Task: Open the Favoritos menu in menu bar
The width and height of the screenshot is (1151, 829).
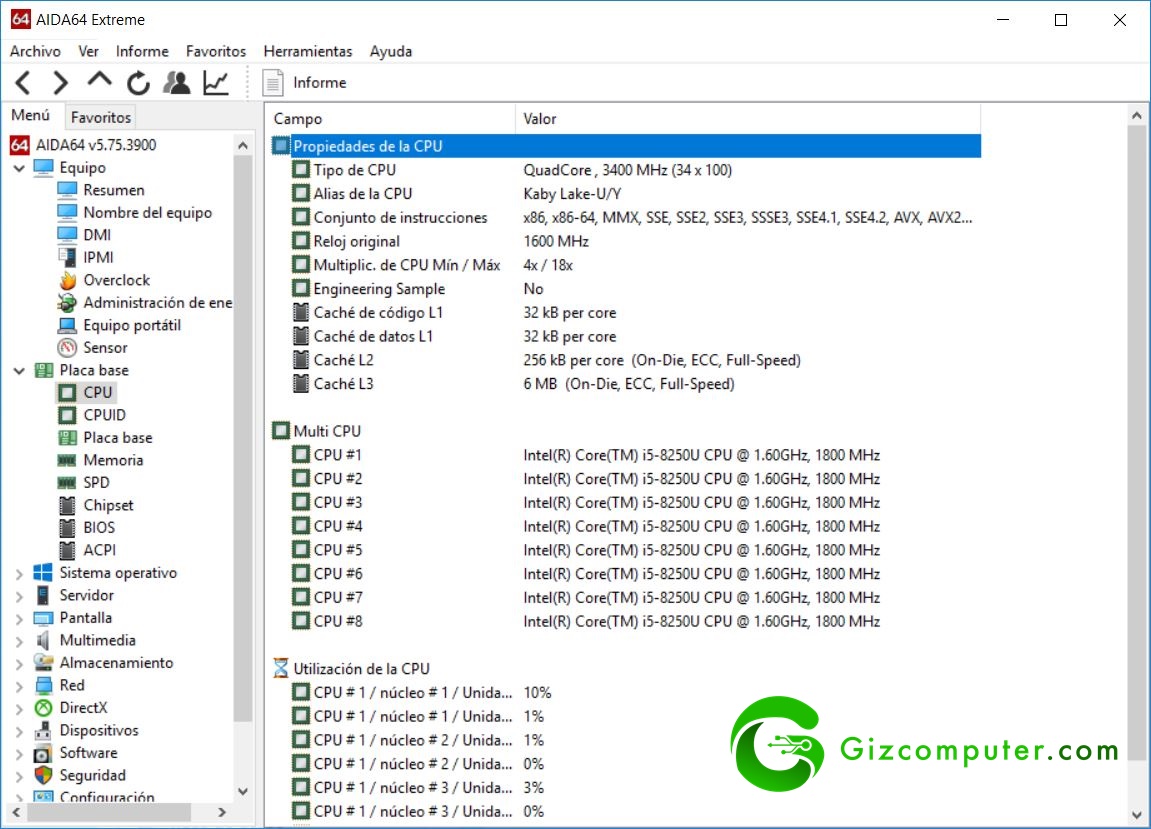Action: [x=216, y=51]
